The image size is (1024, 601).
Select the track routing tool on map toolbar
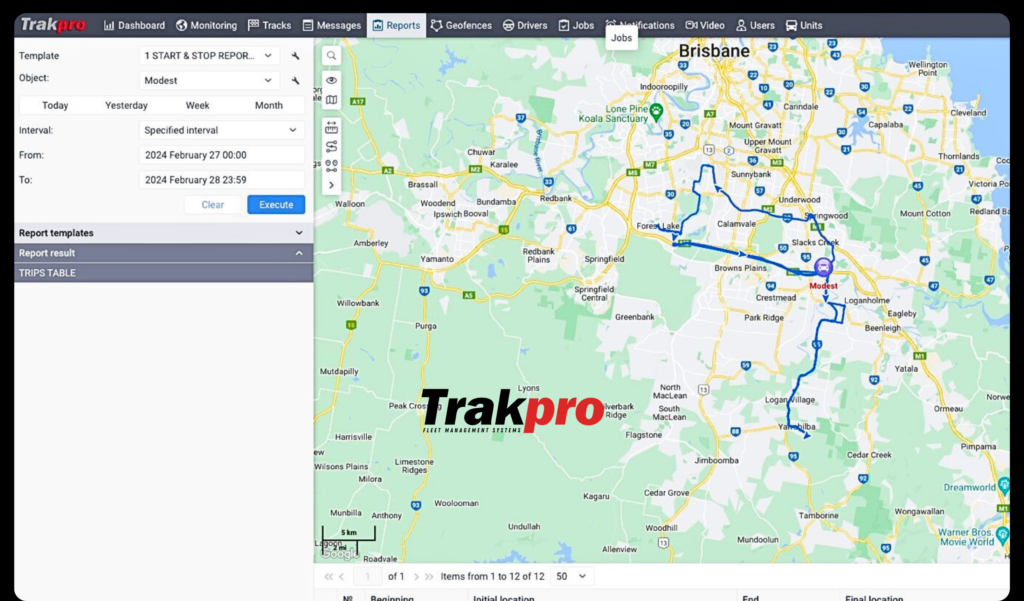click(331, 146)
